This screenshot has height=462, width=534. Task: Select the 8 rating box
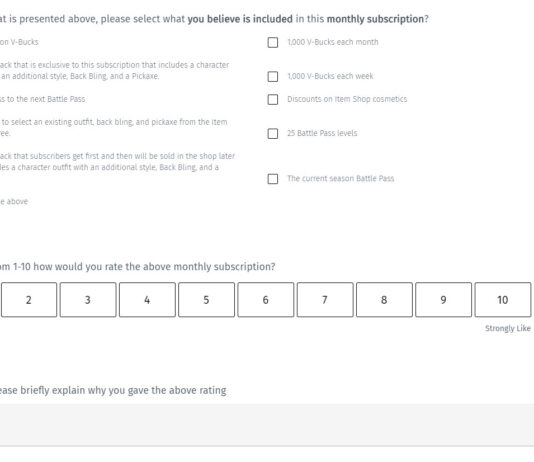(x=384, y=300)
